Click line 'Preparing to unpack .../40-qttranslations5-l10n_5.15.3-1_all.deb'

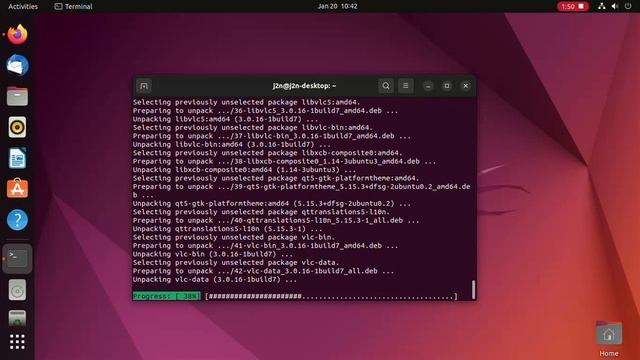click(276, 220)
